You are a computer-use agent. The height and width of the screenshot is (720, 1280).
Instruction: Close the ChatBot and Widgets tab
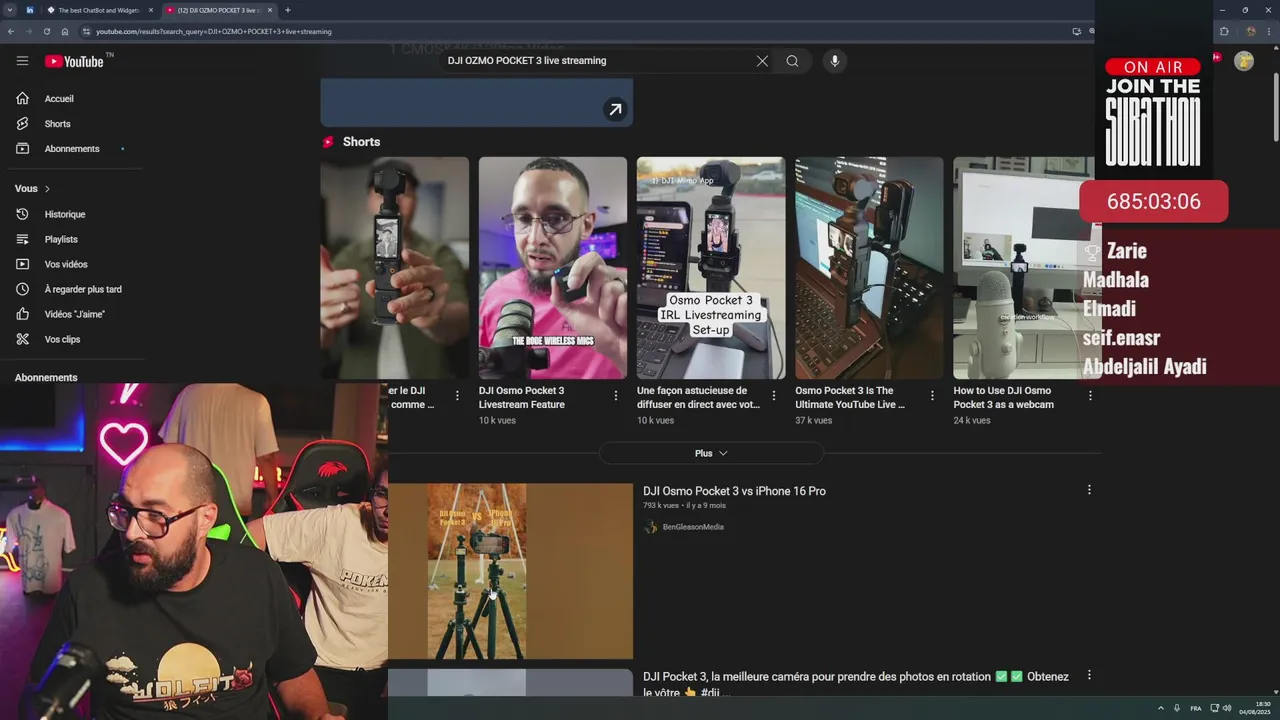click(x=153, y=10)
